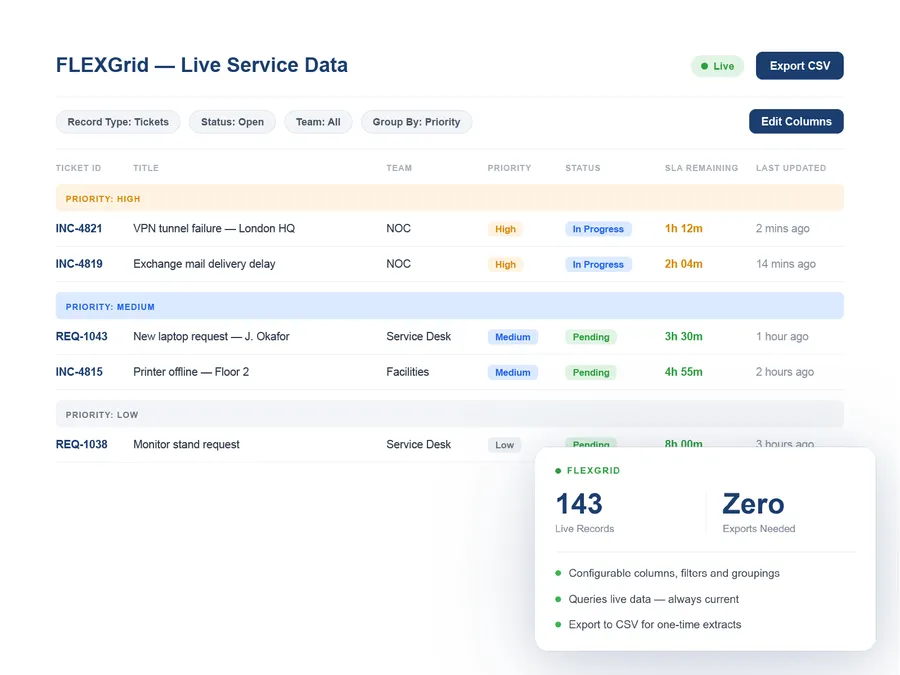
Task: Select the 'New laptop request — J. Okafor' title
Action: click(211, 336)
